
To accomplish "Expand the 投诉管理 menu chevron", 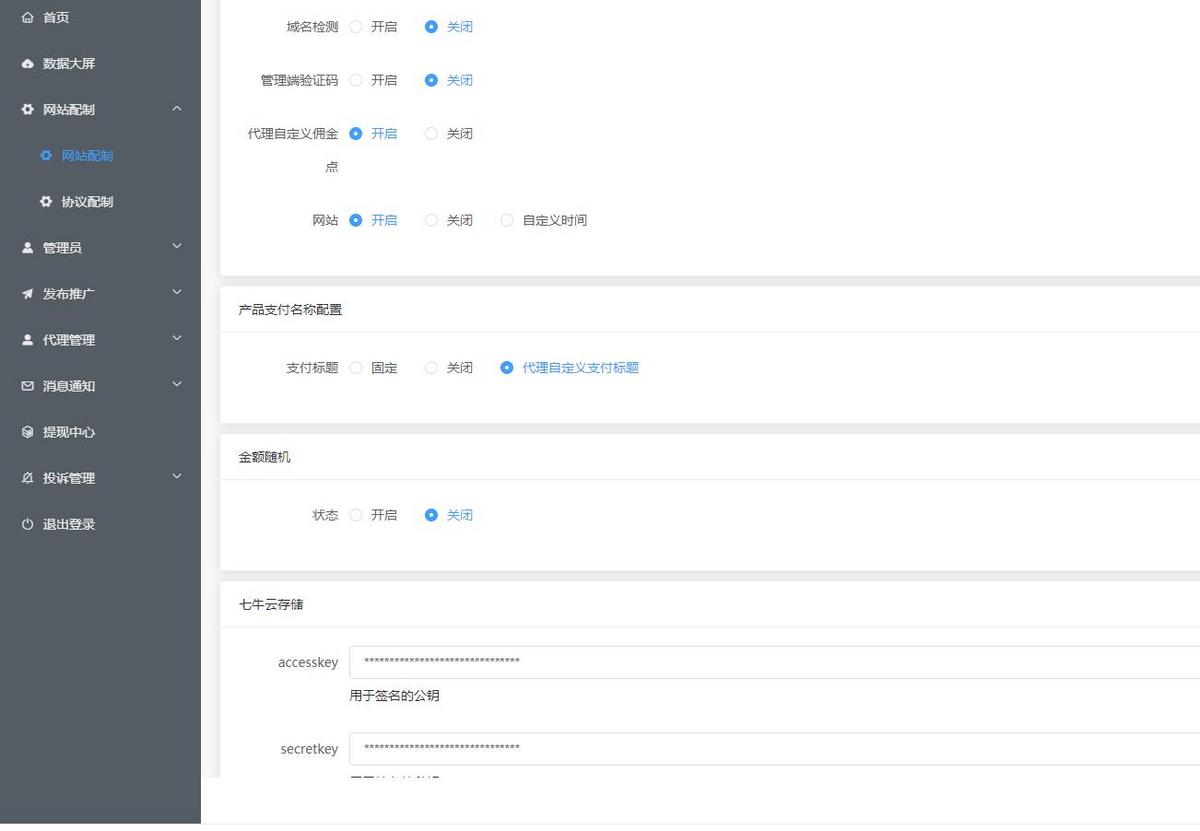I will (177, 476).
